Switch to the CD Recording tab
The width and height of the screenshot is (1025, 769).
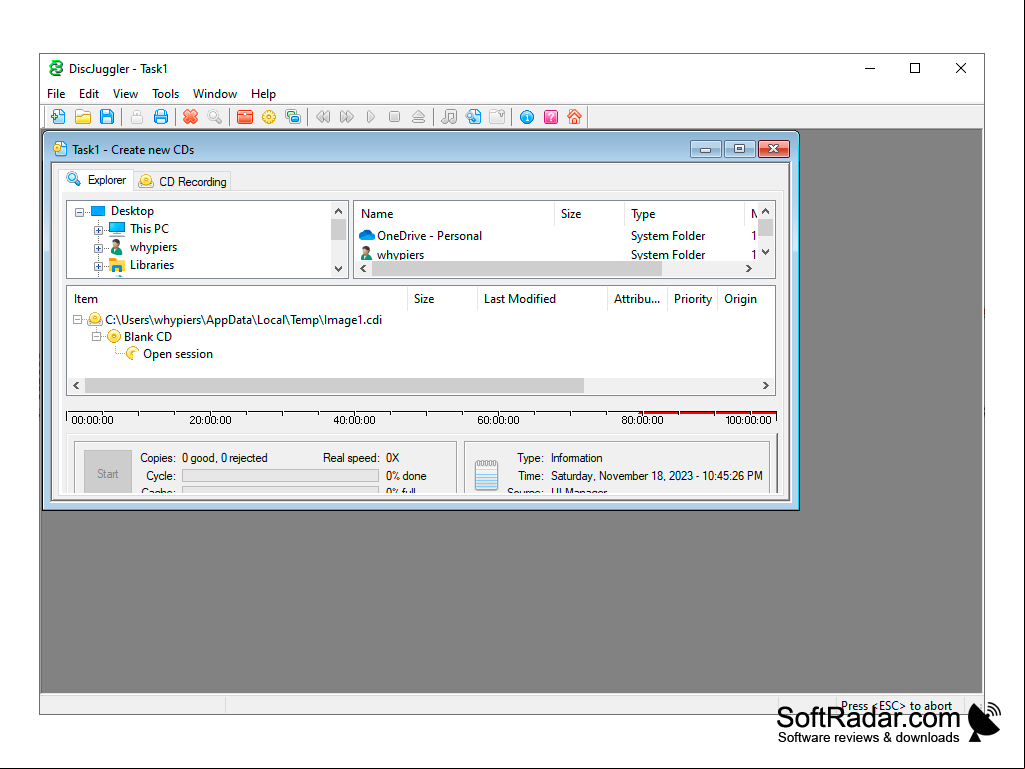click(x=183, y=181)
